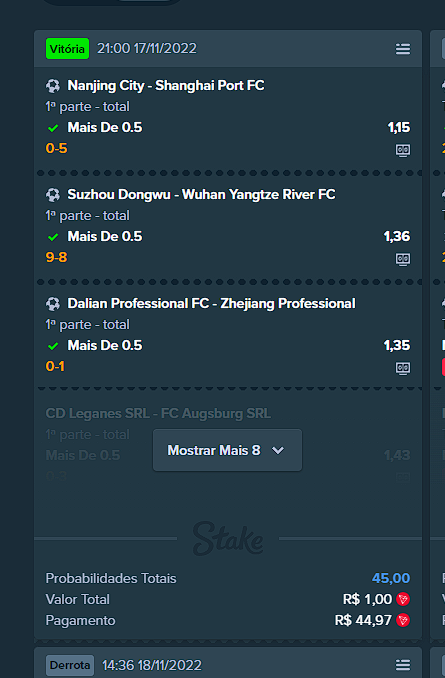Open the scoreboard icon for the Suzhou Dongwu match

click(403, 259)
